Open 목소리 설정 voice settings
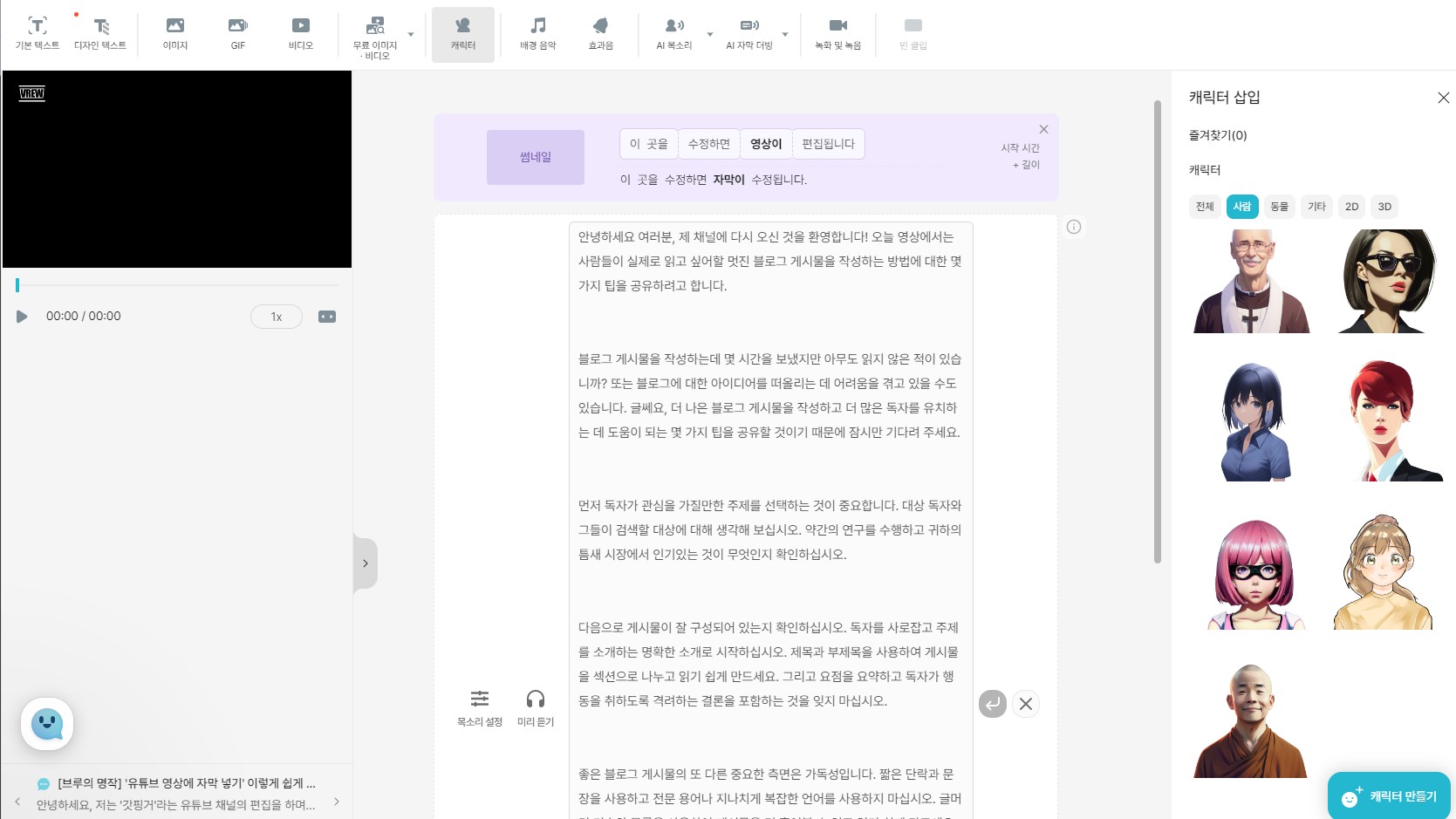 coord(480,708)
